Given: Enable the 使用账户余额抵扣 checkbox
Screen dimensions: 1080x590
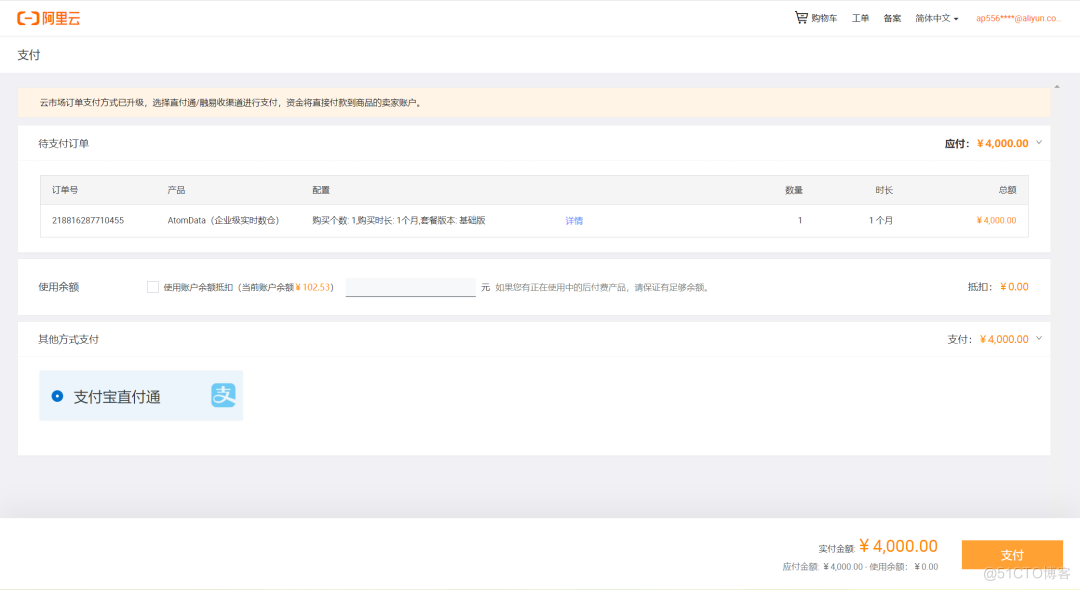Looking at the screenshot, I should pyautogui.click(x=153, y=287).
